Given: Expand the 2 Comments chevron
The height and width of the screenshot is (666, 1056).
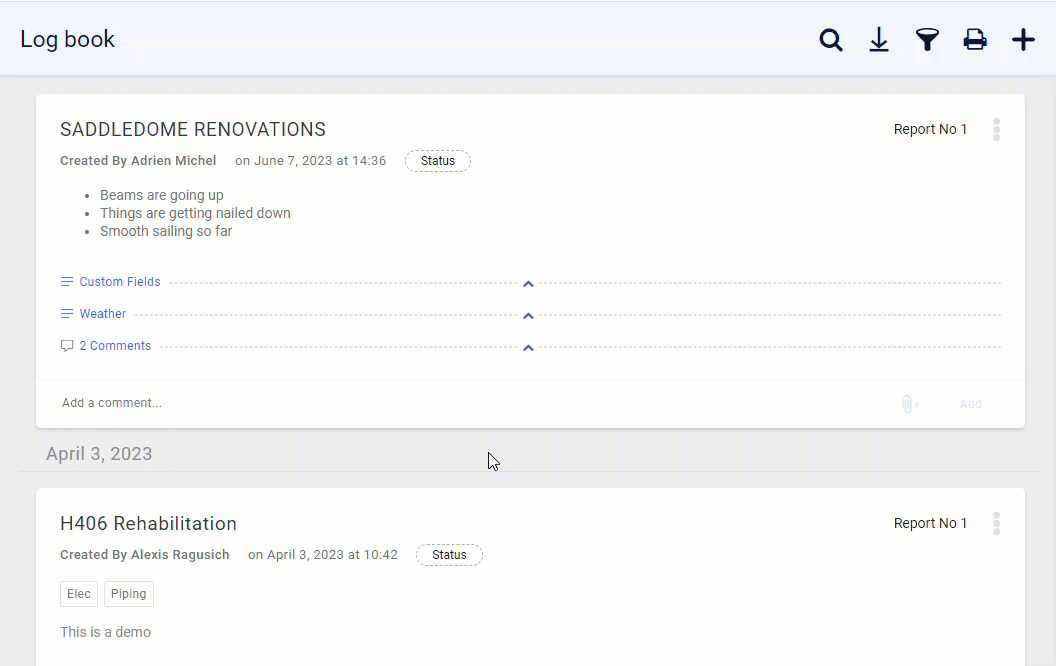Looking at the screenshot, I should click(x=529, y=348).
